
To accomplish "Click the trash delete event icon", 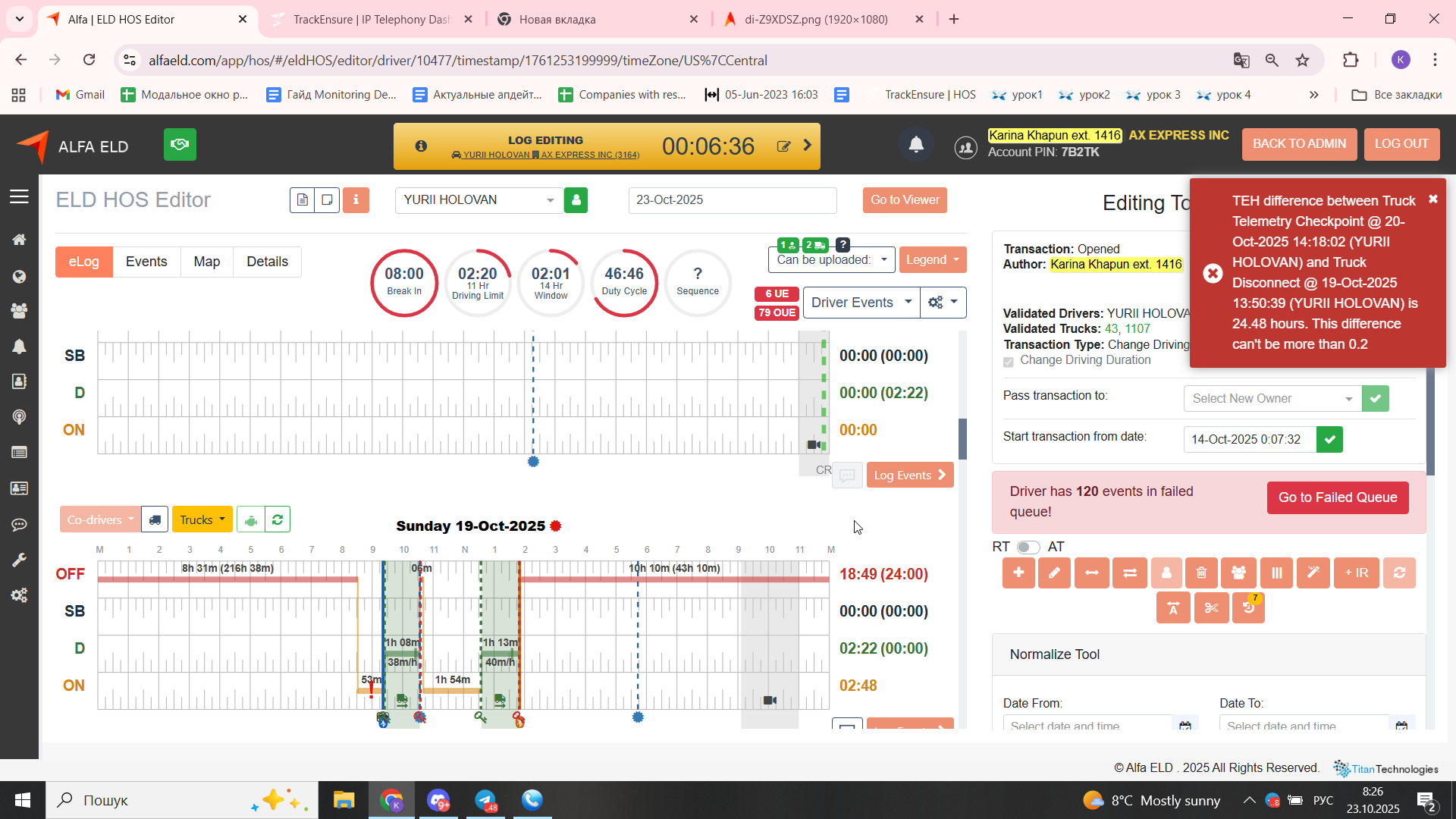I will pyautogui.click(x=1201, y=573).
